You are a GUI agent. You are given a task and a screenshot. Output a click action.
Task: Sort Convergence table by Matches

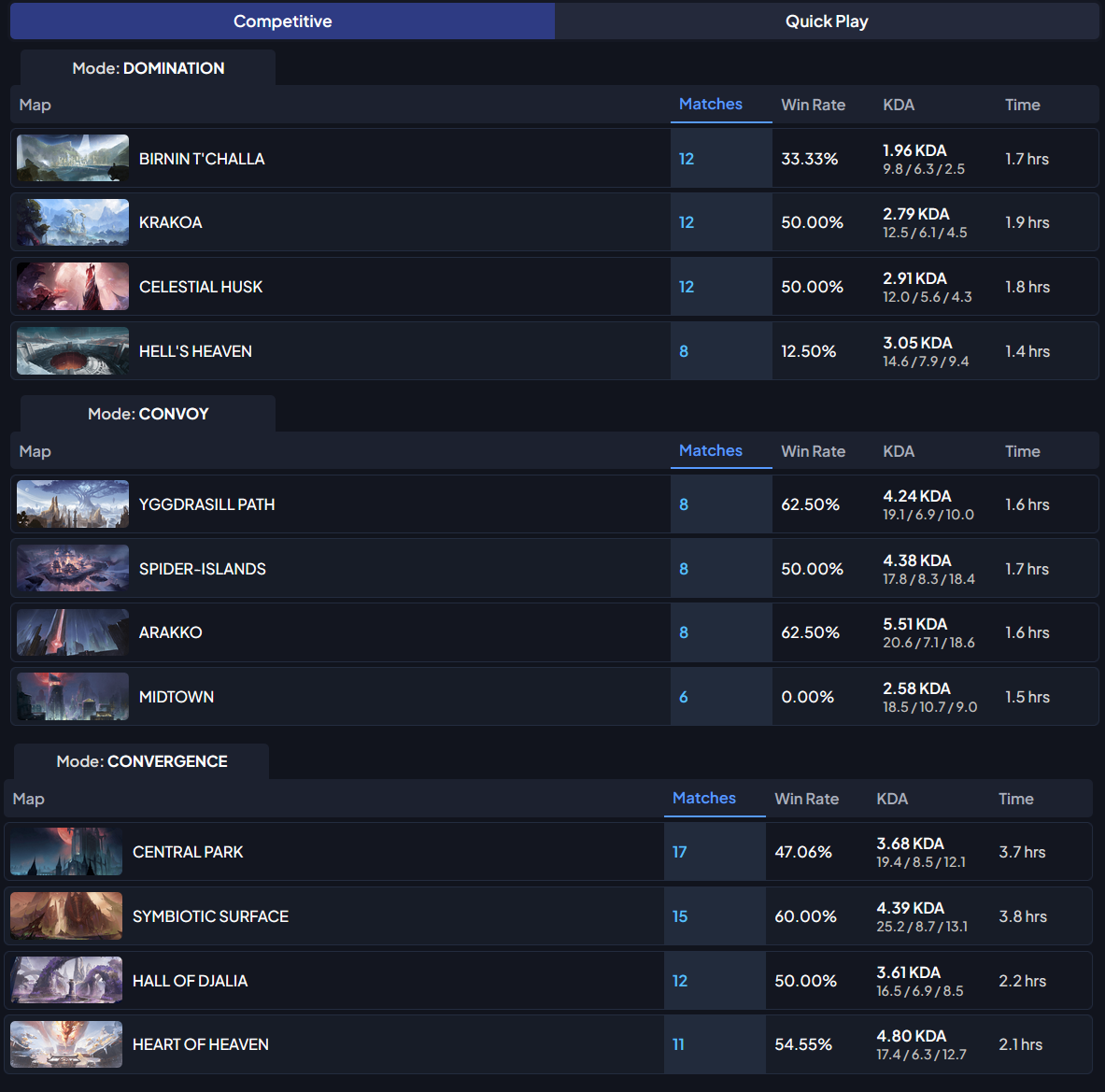[704, 798]
